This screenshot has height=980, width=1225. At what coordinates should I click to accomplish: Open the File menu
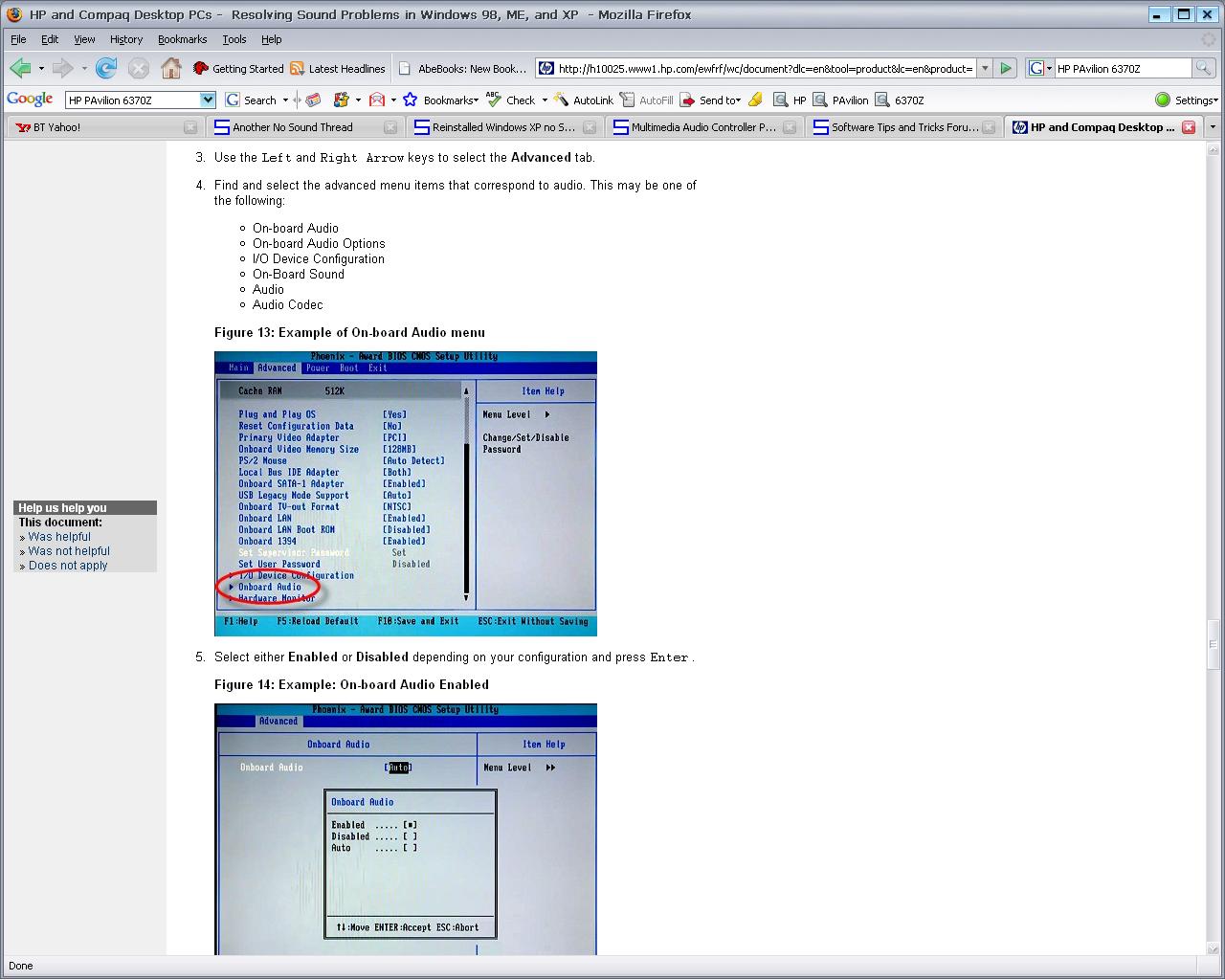[18, 39]
